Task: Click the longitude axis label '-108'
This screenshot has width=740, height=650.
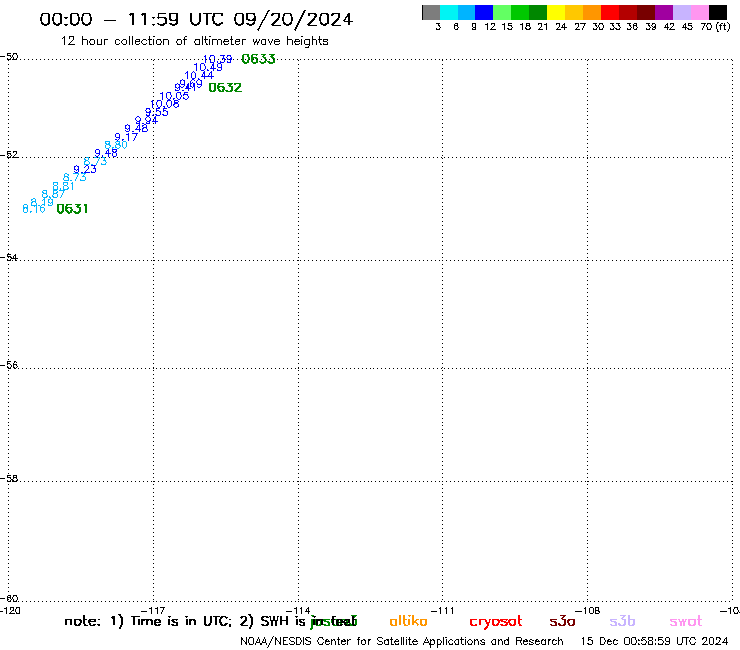Action: pyautogui.click(x=588, y=610)
